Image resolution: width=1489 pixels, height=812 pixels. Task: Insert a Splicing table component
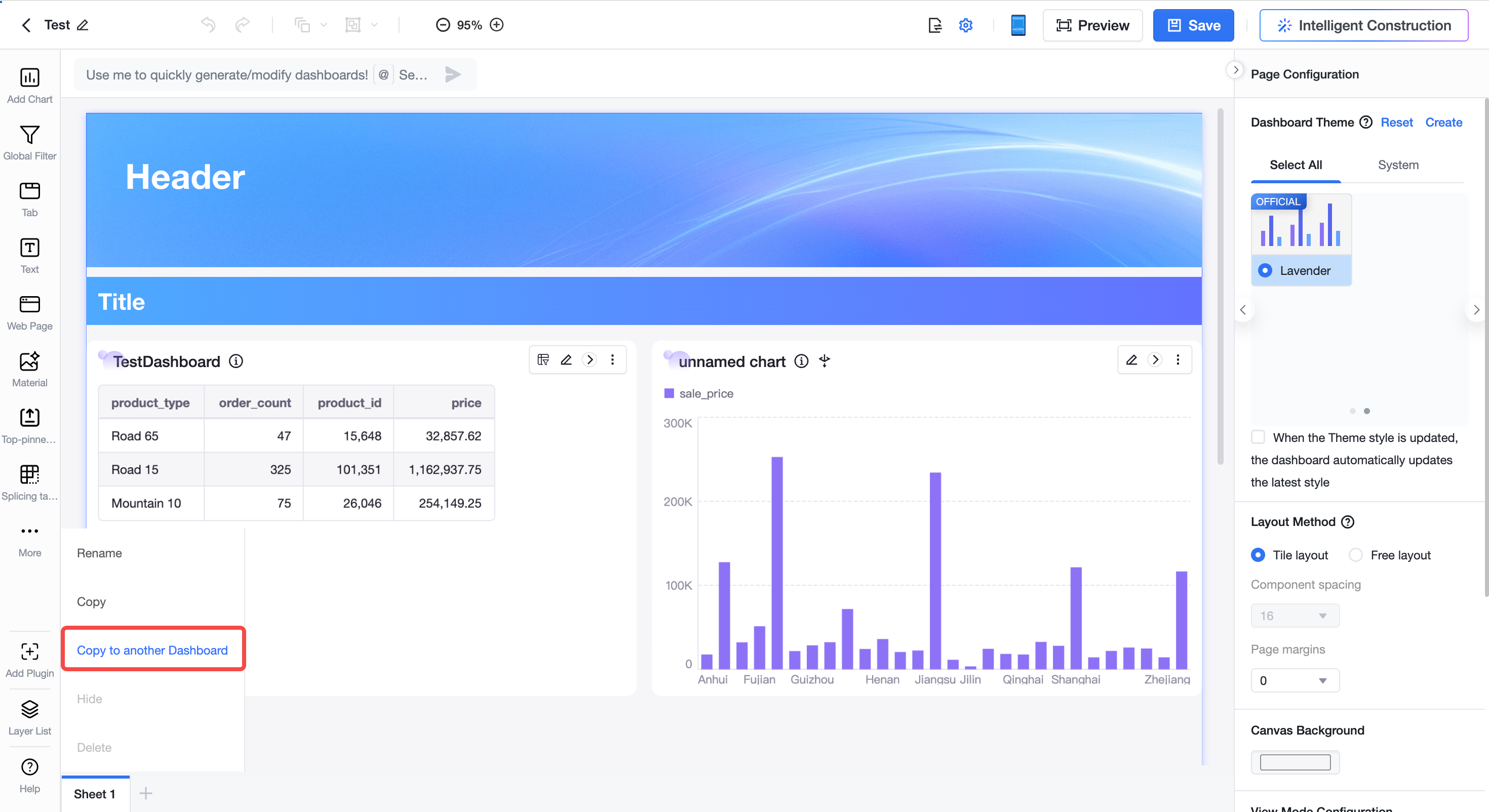pyautogui.click(x=29, y=482)
